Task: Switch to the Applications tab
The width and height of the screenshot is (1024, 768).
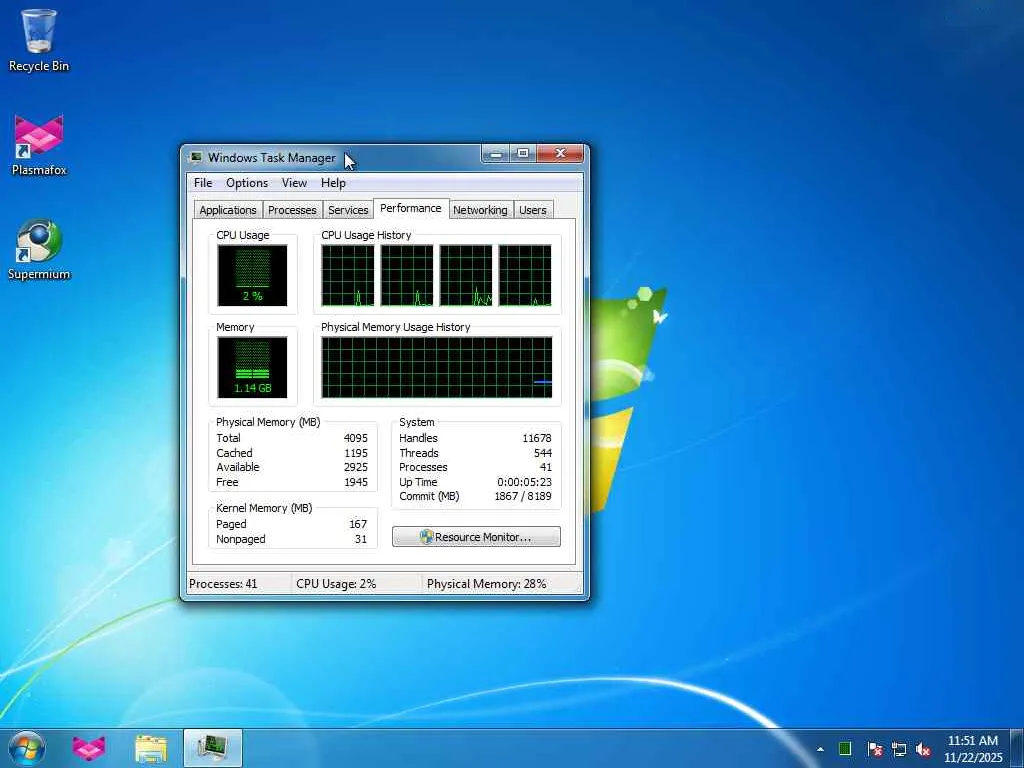Action: pos(228,210)
